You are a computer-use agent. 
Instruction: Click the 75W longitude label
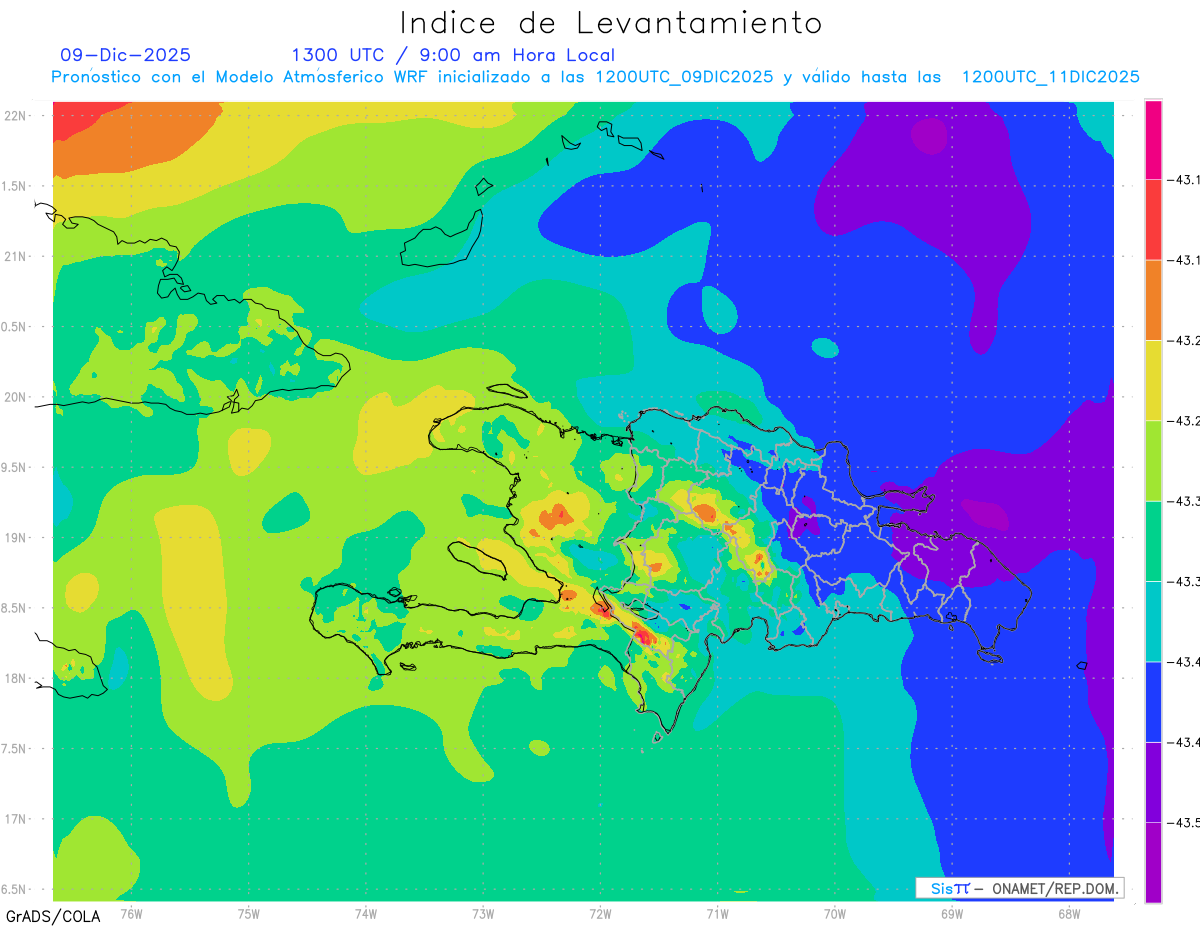(x=249, y=913)
